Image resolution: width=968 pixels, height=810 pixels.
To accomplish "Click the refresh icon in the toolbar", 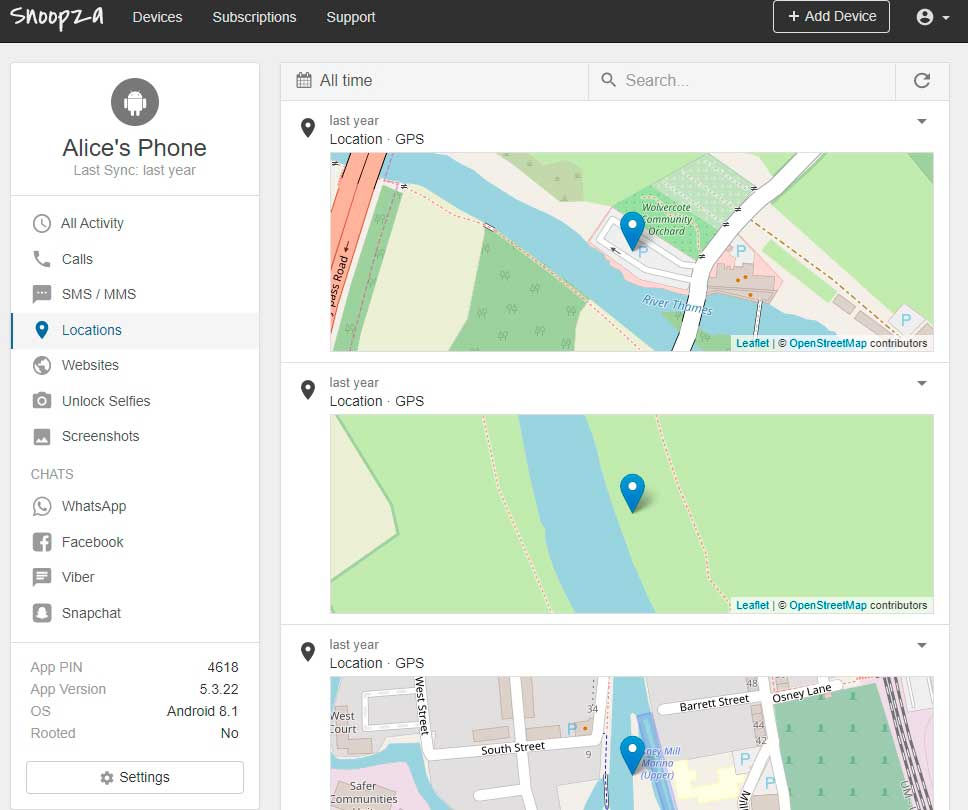I will coord(922,81).
